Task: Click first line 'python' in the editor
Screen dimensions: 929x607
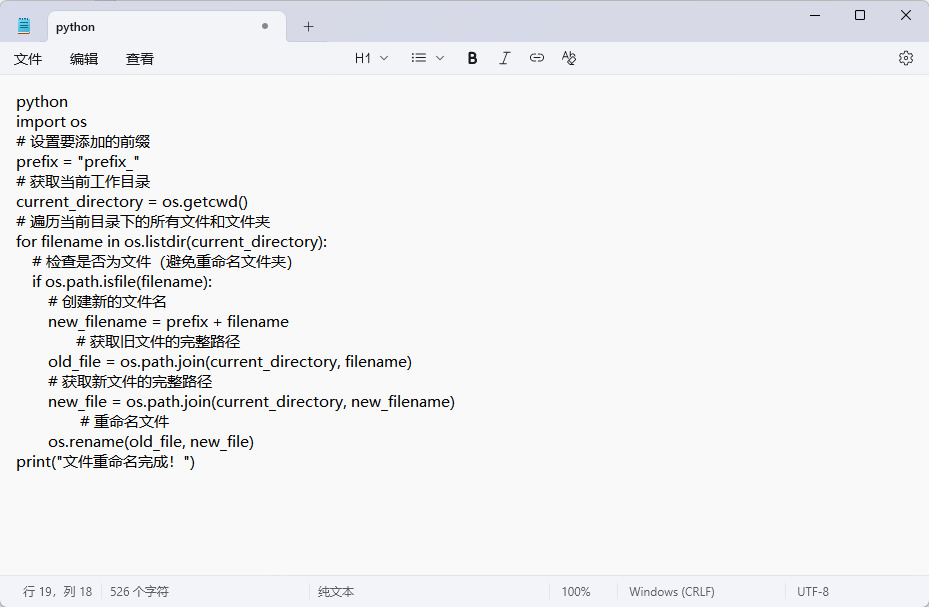Action: pyautogui.click(x=42, y=102)
